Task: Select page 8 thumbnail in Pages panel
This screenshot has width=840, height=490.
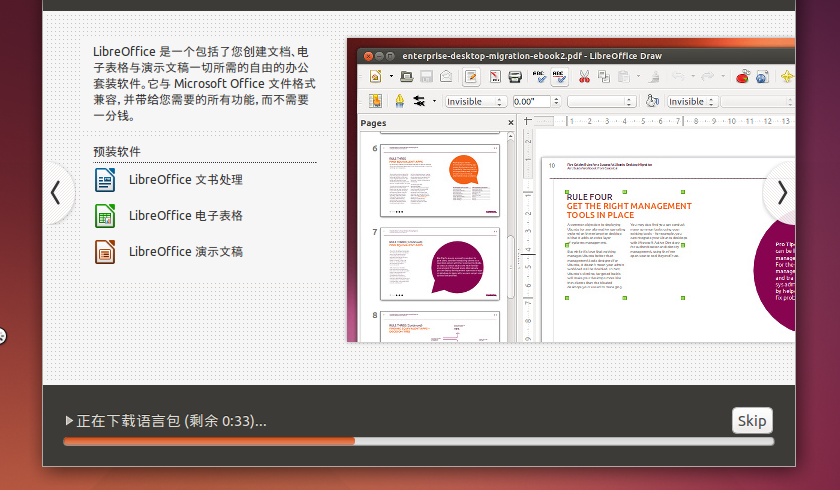Action: click(x=440, y=327)
